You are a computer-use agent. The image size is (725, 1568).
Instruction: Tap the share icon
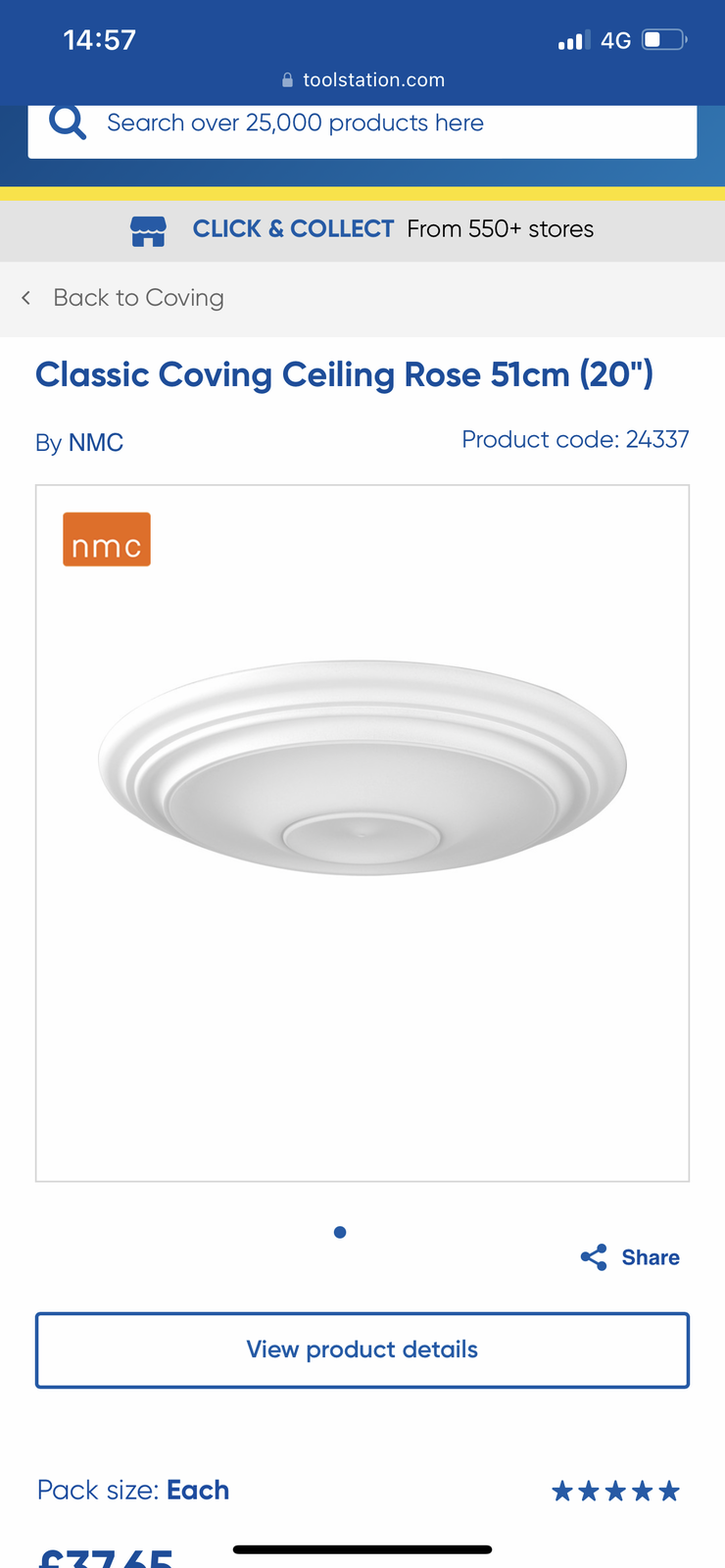coord(594,1257)
